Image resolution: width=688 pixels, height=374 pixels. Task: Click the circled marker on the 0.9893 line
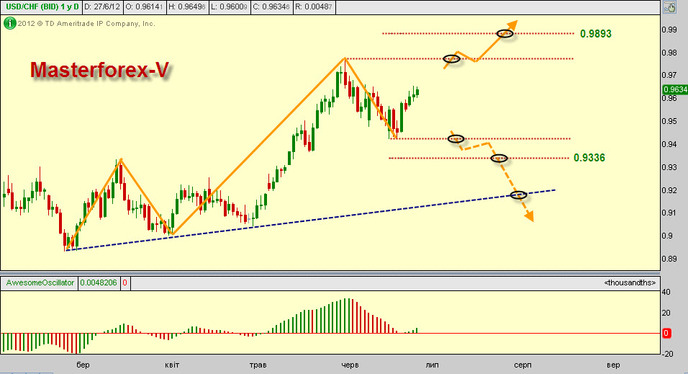click(505, 33)
